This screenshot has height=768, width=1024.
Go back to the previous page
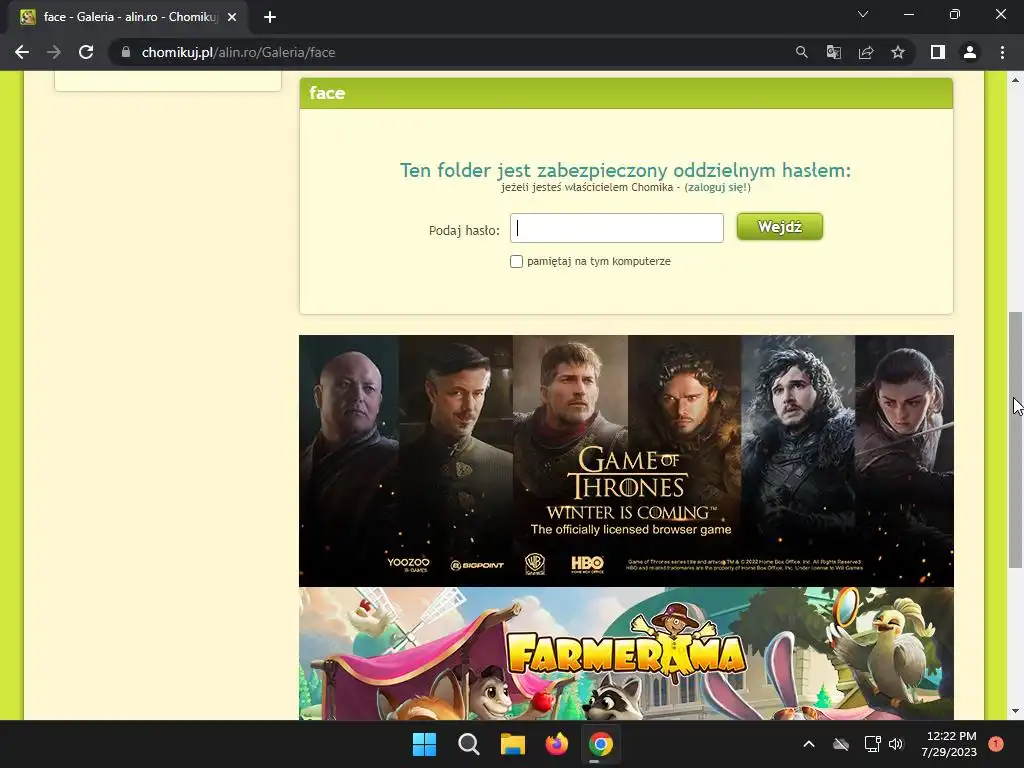point(22,52)
